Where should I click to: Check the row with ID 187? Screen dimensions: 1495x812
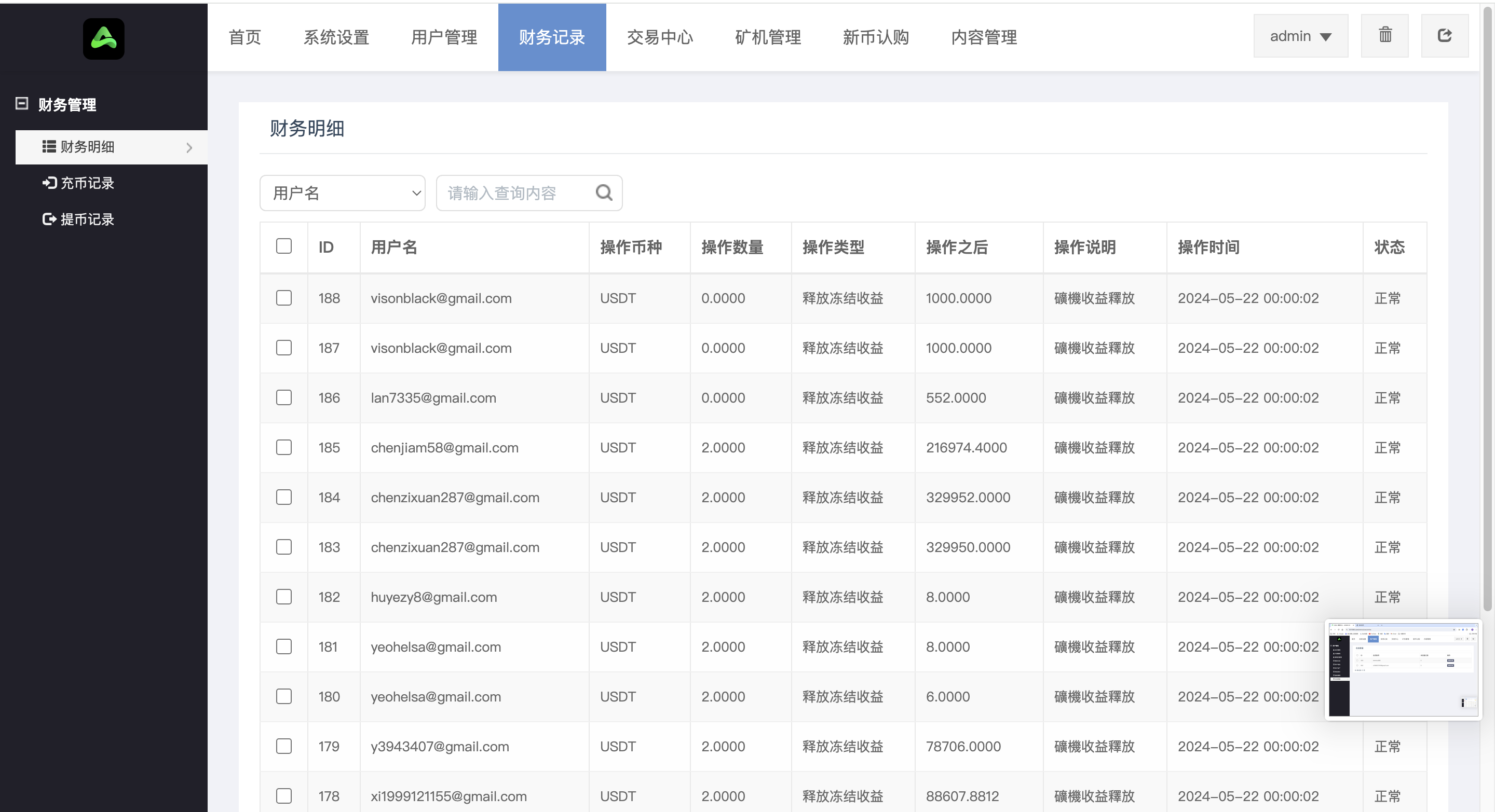point(284,348)
